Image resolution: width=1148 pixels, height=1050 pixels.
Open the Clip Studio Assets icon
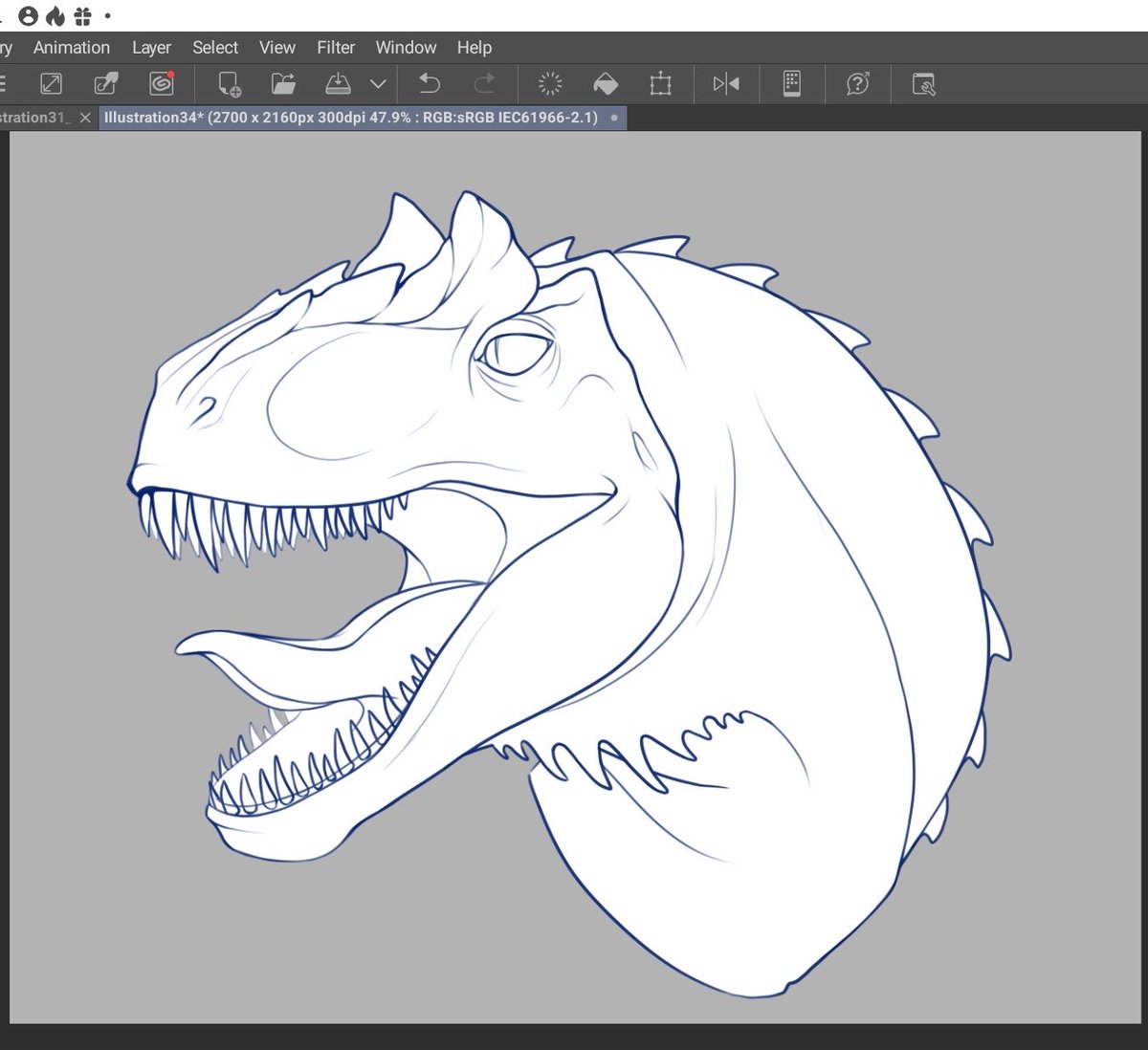tap(106, 84)
